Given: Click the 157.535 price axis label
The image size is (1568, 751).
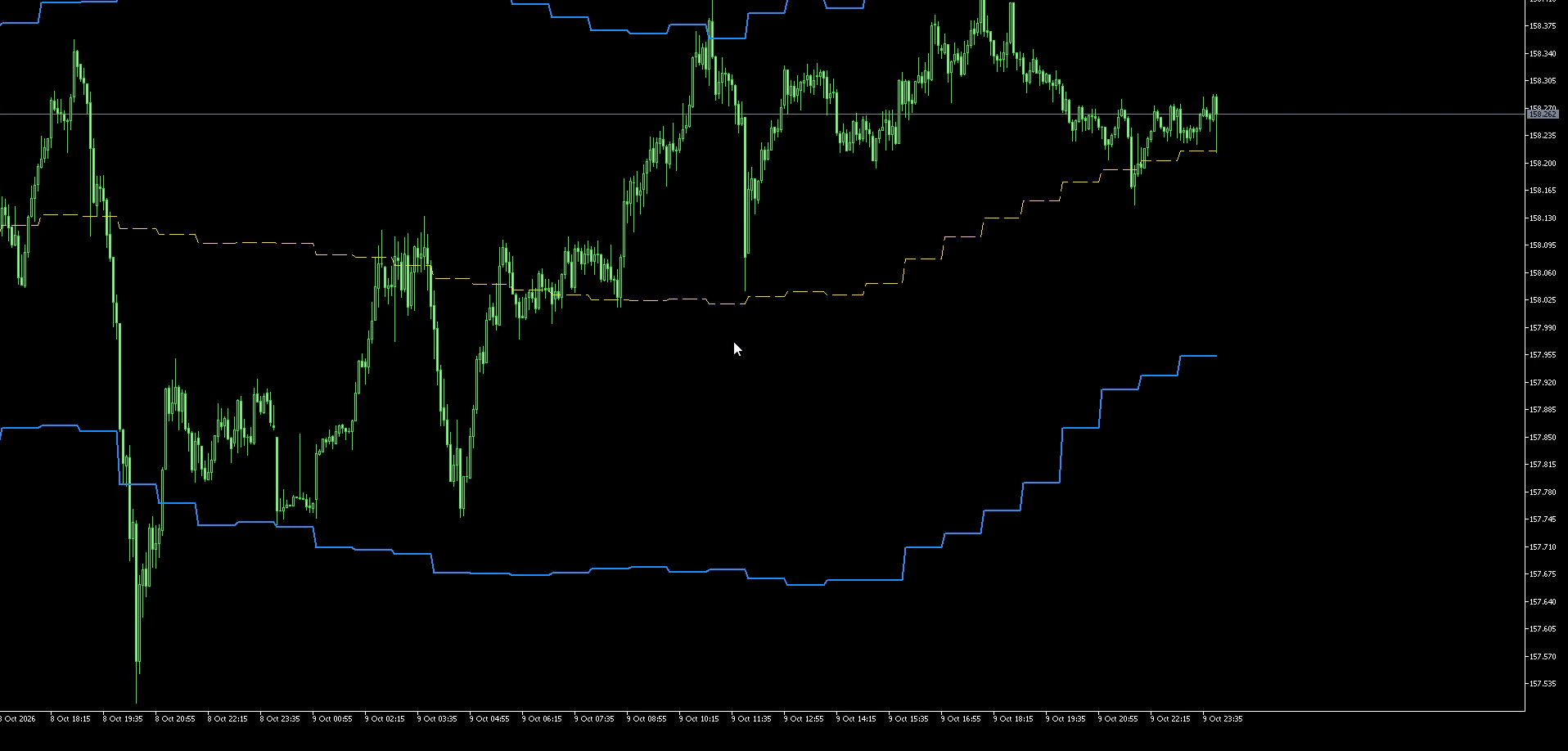Looking at the screenshot, I should pyautogui.click(x=1543, y=684).
